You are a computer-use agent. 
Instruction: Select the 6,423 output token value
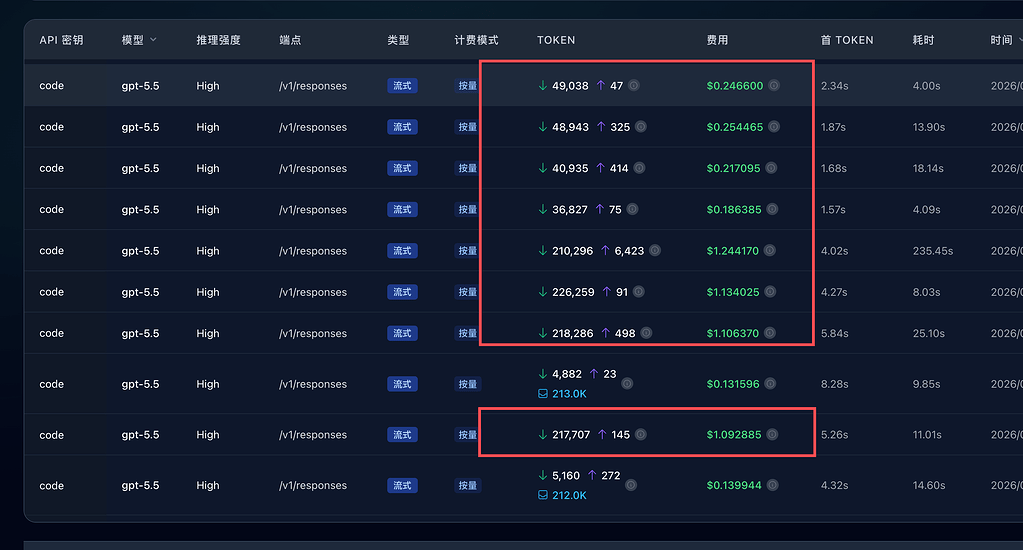pos(629,251)
